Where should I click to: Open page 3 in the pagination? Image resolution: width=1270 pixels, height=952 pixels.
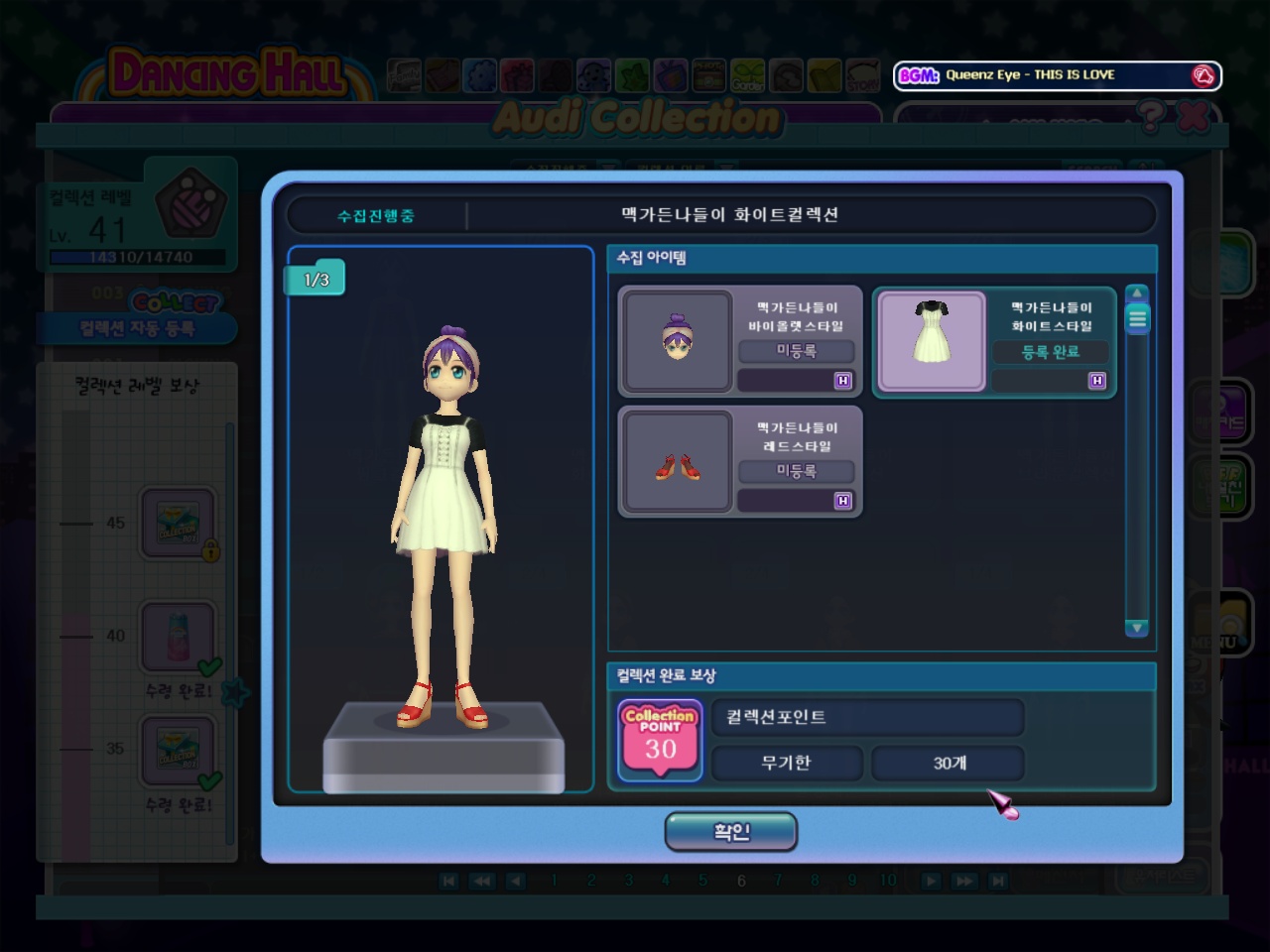628,881
